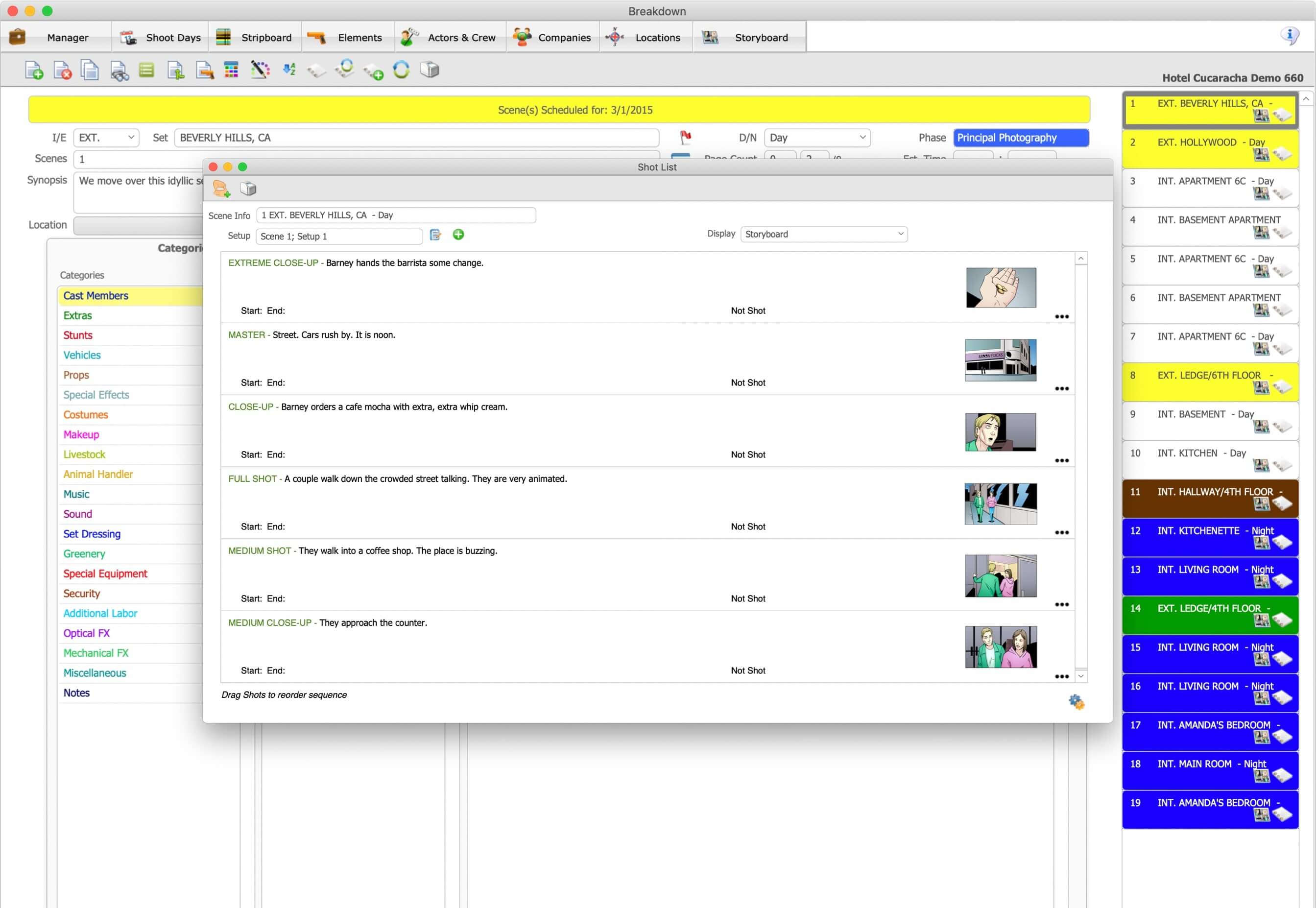
Task: Select the Special Effects category
Action: pos(96,394)
